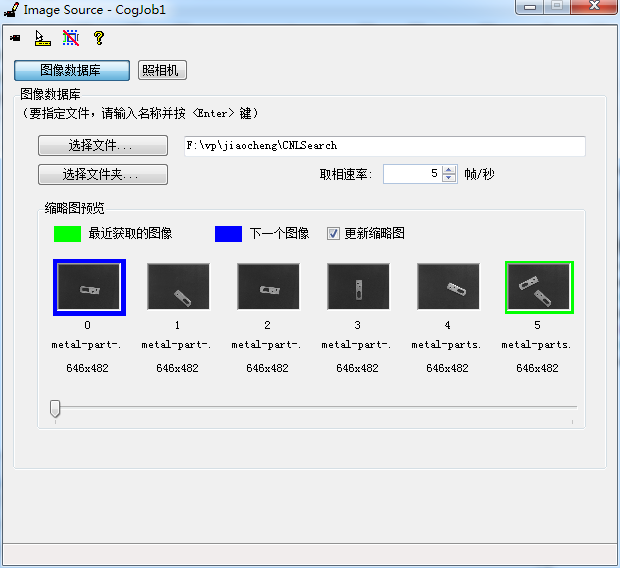Click the 646x482 size text under image 5
Image resolution: width=620 pixels, height=568 pixels.
click(537, 368)
